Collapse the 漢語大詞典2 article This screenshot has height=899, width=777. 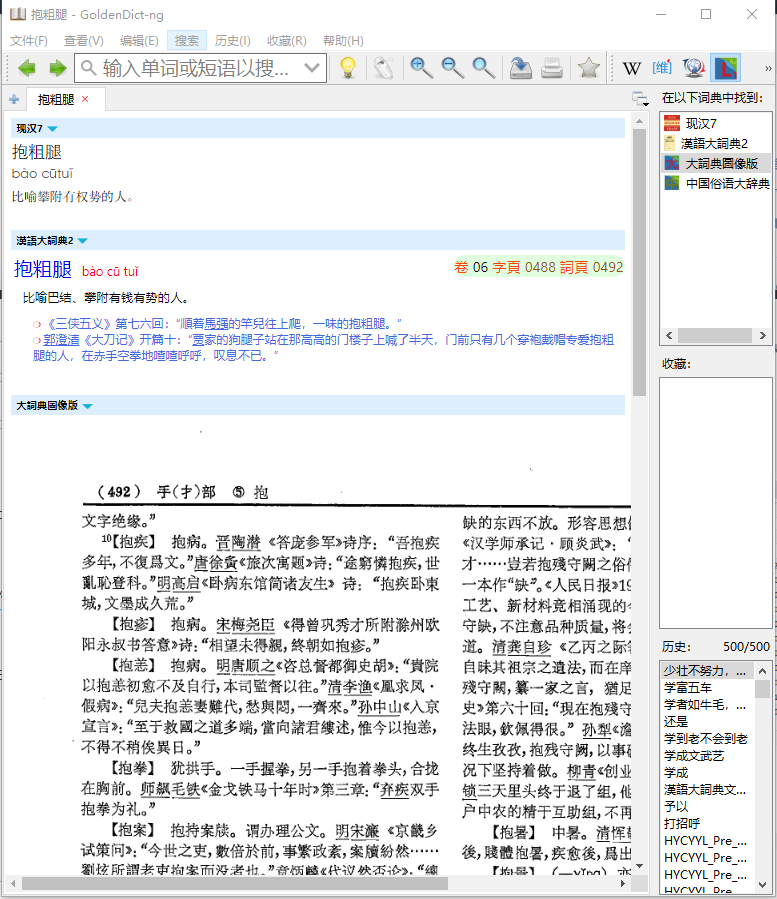pyautogui.click(x=83, y=241)
